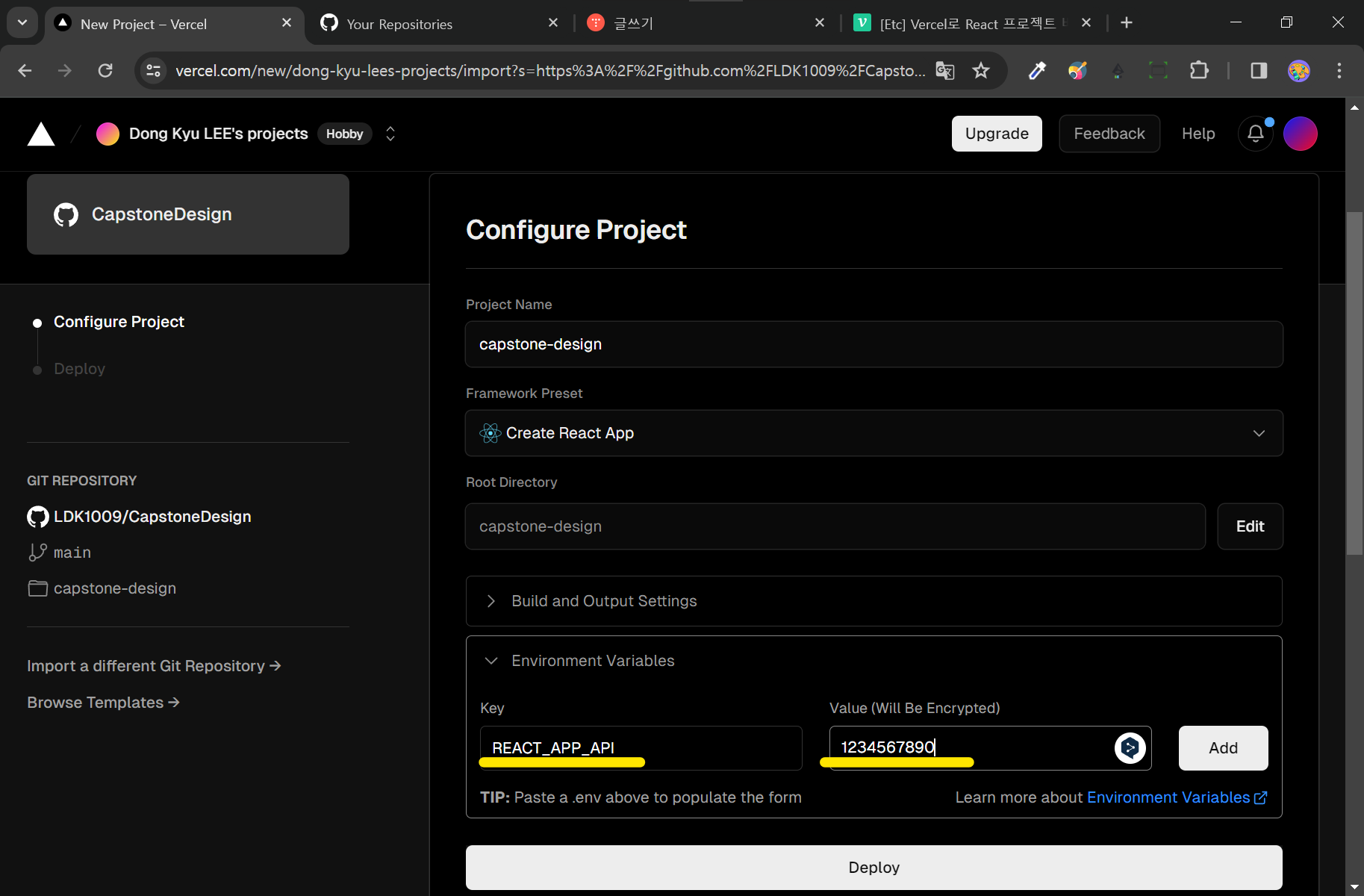Toggle the browser side panel
The image size is (1364, 896).
(1259, 71)
